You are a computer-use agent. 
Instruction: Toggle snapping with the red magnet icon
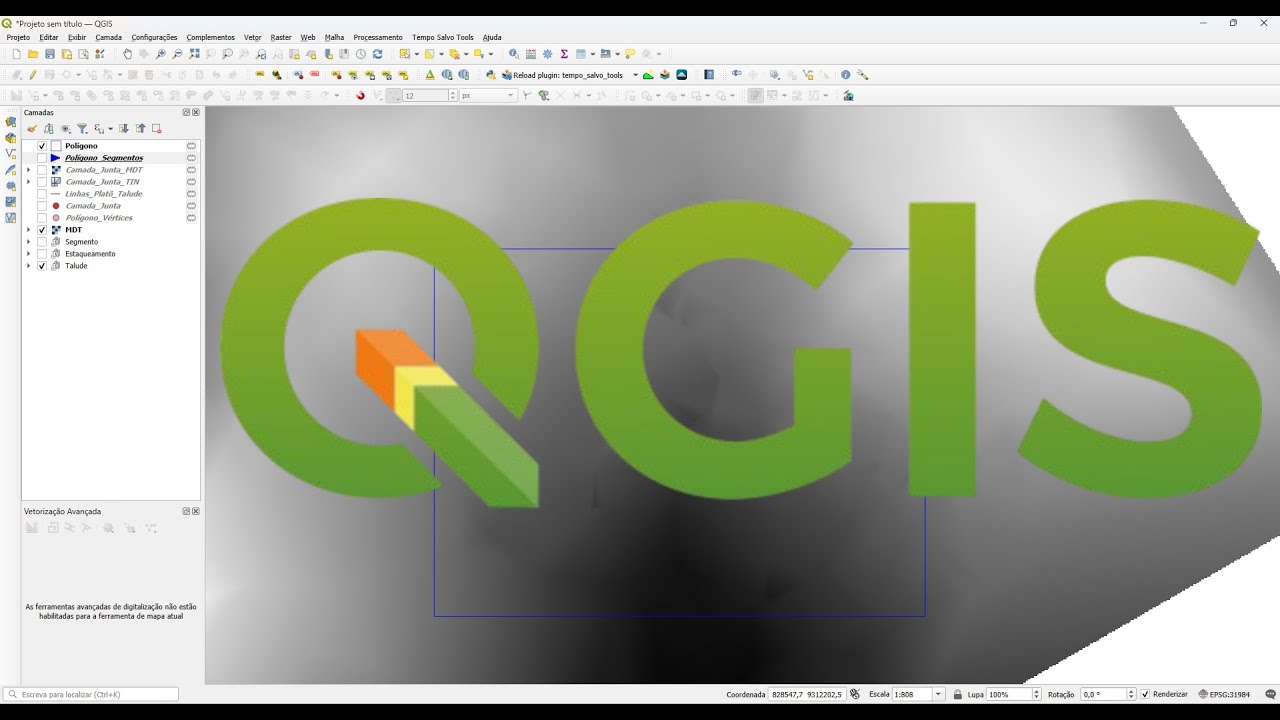point(361,96)
